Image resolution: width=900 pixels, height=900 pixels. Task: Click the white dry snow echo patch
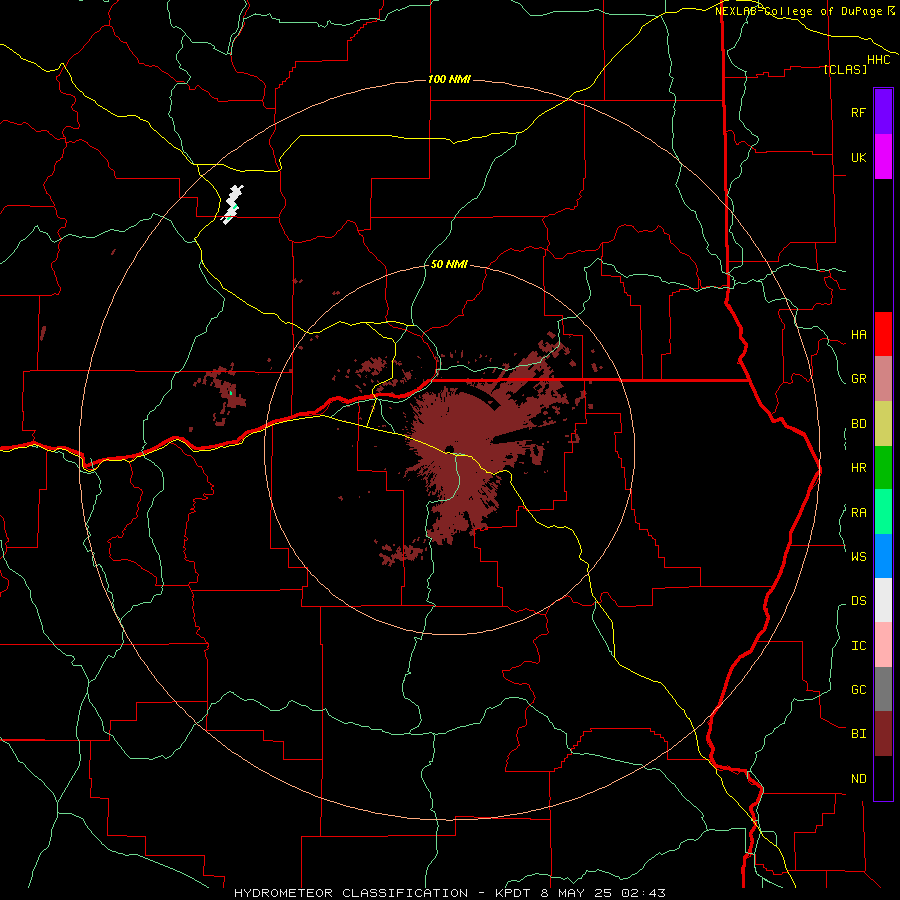[x=232, y=204]
